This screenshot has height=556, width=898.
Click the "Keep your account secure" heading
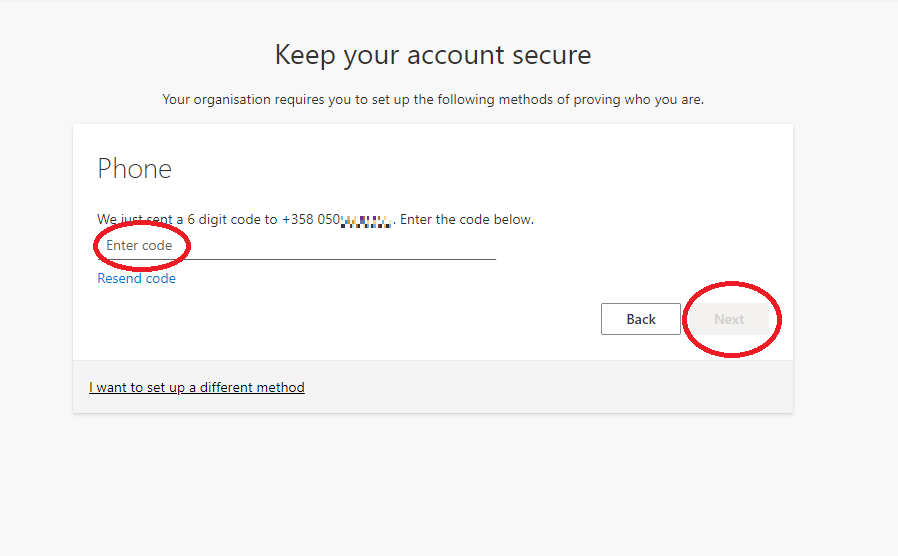tap(433, 55)
